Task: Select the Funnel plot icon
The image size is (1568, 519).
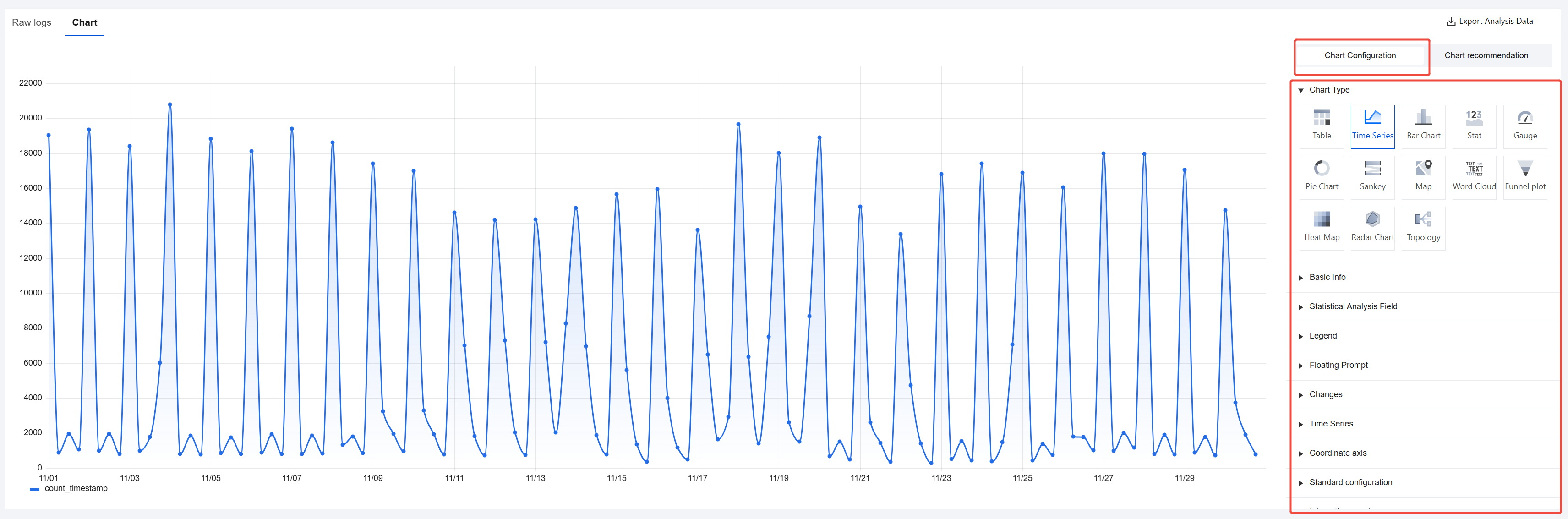Action: point(1524,176)
